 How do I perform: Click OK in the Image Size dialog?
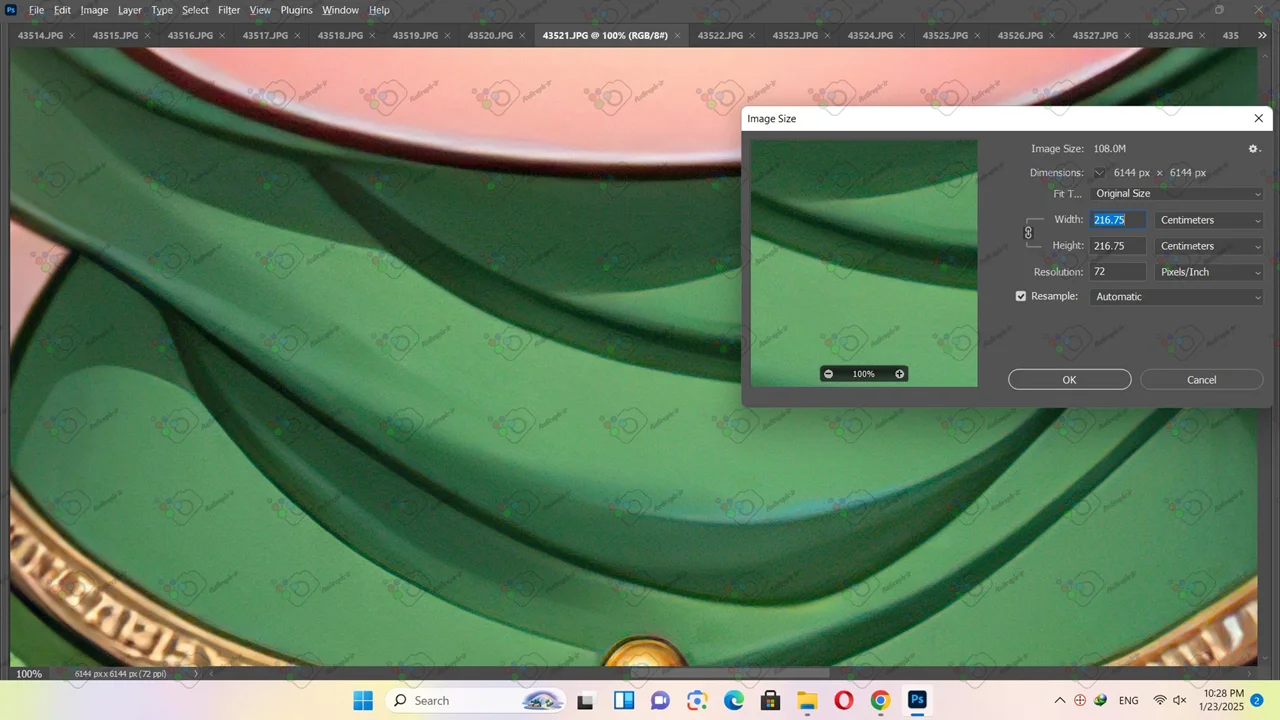1069,380
